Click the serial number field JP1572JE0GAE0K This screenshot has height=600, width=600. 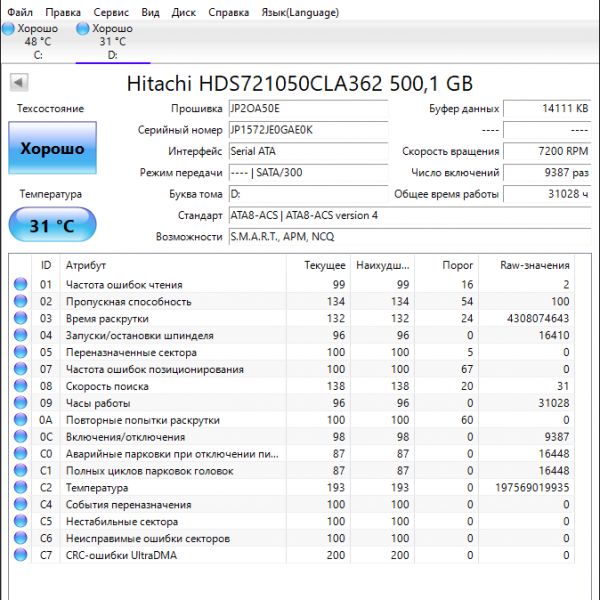(306, 130)
